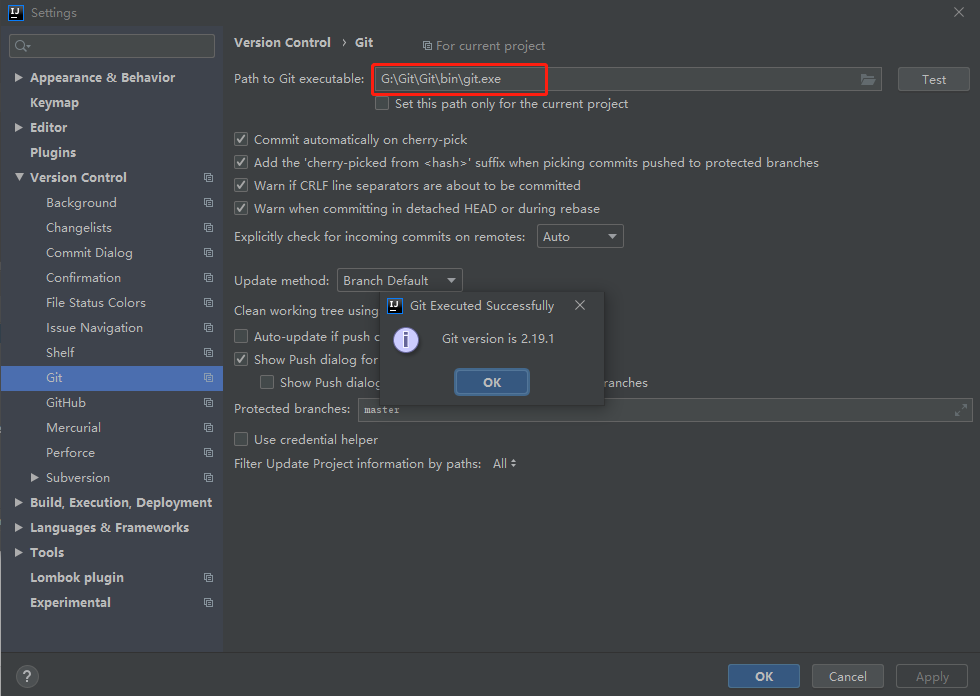Screen dimensions: 980x696
Task: Open Experimental settings page
Action: coord(70,602)
